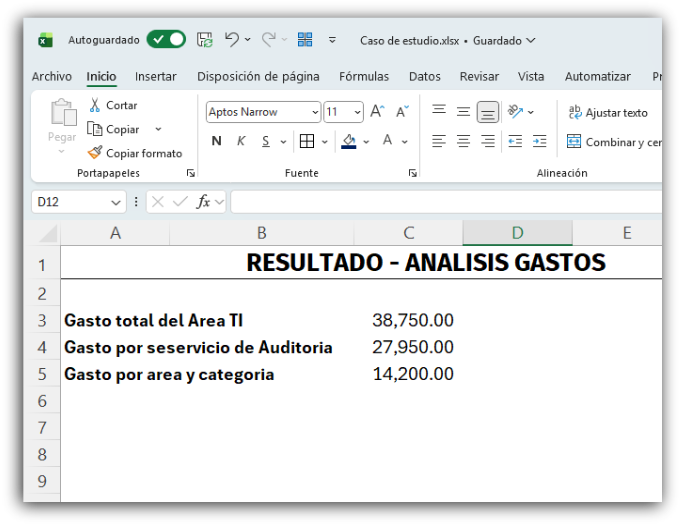Click the fill color bucket icon

349,141
